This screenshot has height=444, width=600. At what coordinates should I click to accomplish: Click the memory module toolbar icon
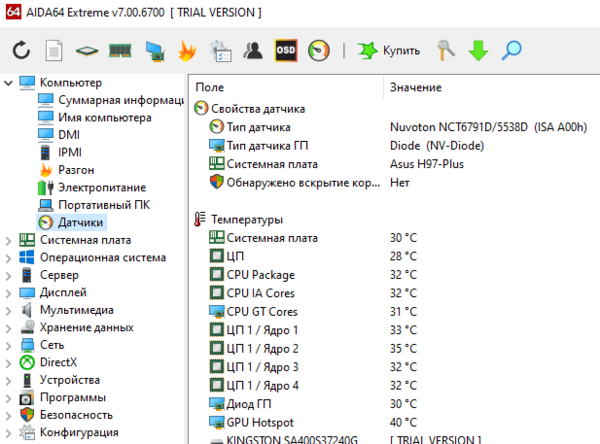coord(121,50)
